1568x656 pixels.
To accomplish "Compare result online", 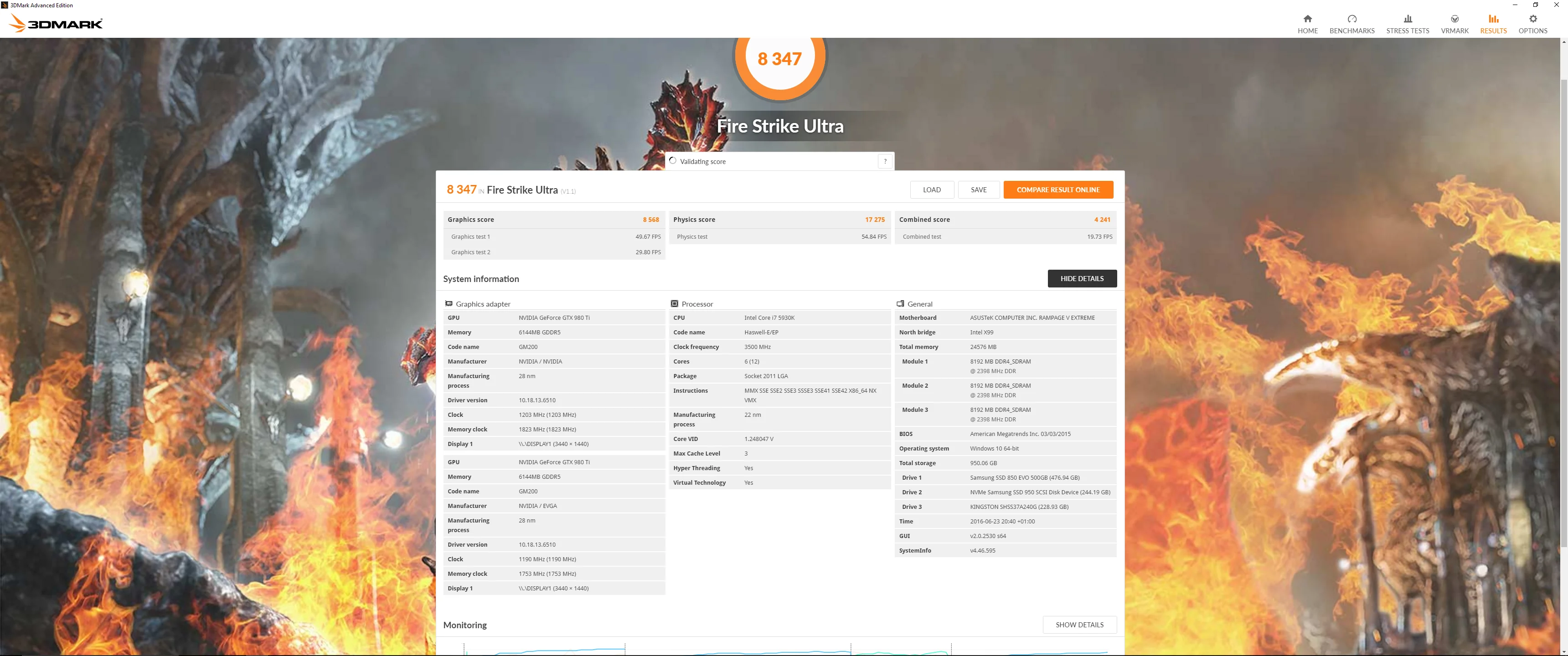I will (1058, 190).
